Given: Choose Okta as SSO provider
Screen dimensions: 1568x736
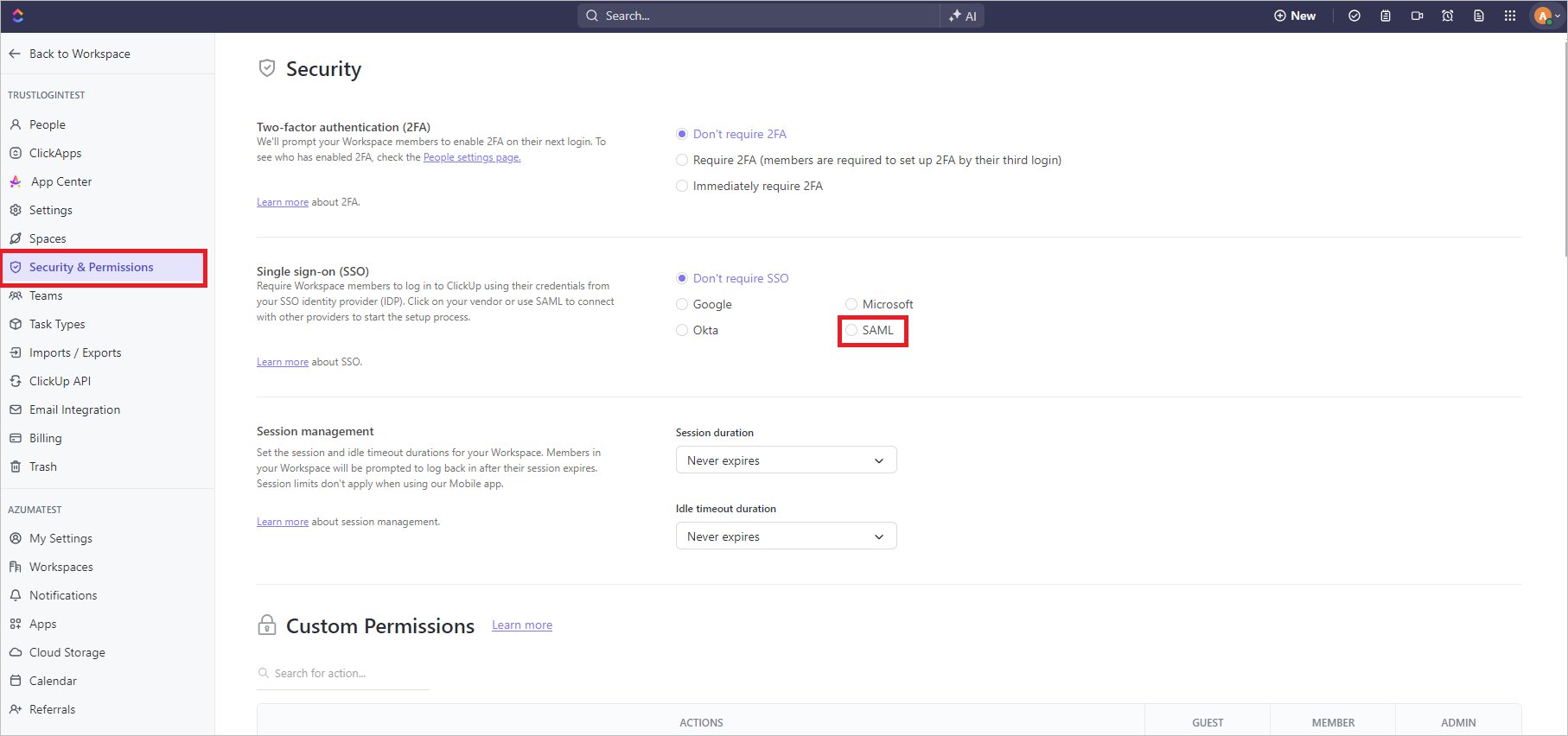Looking at the screenshot, I should [x=698, y=330].
